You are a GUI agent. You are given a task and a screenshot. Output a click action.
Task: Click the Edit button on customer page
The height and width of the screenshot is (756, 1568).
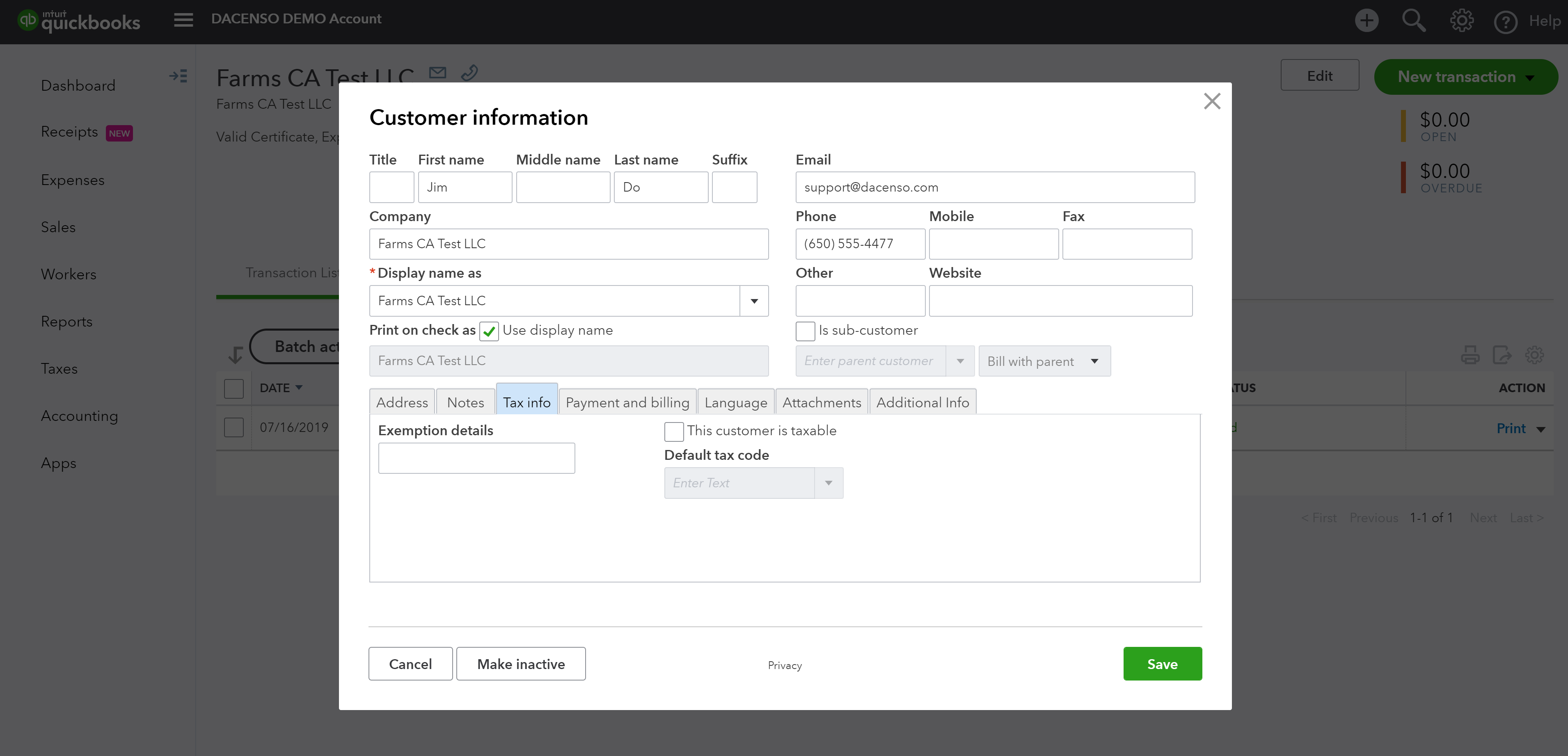click(1320, 75)
